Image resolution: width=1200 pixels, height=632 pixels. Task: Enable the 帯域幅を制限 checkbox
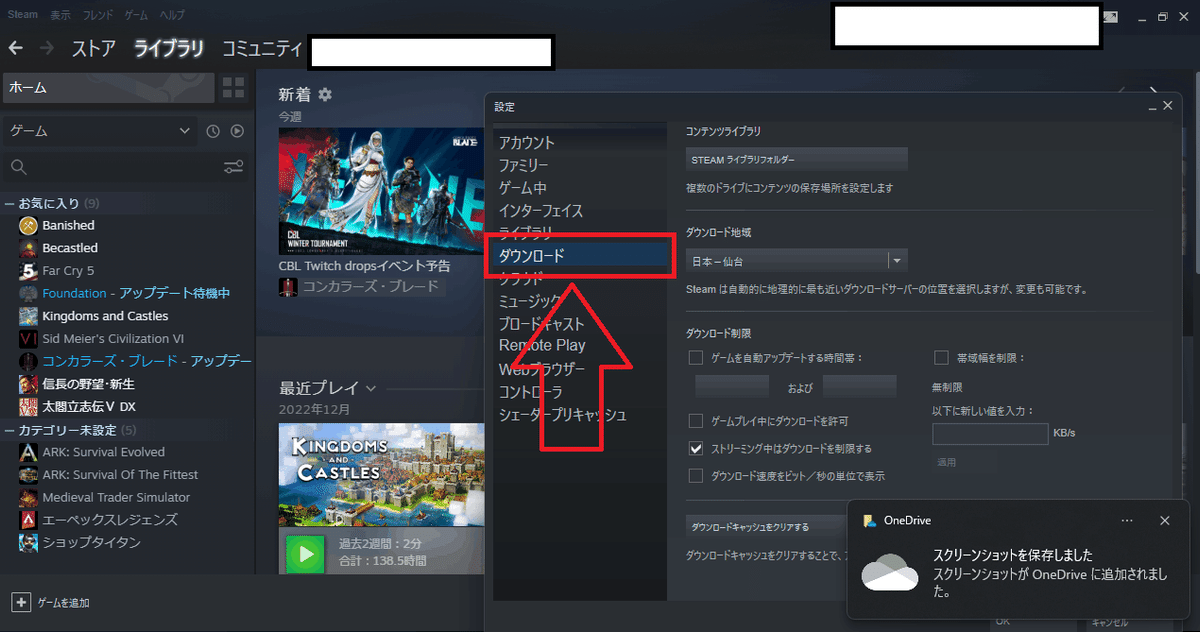(x=940, y=357)
